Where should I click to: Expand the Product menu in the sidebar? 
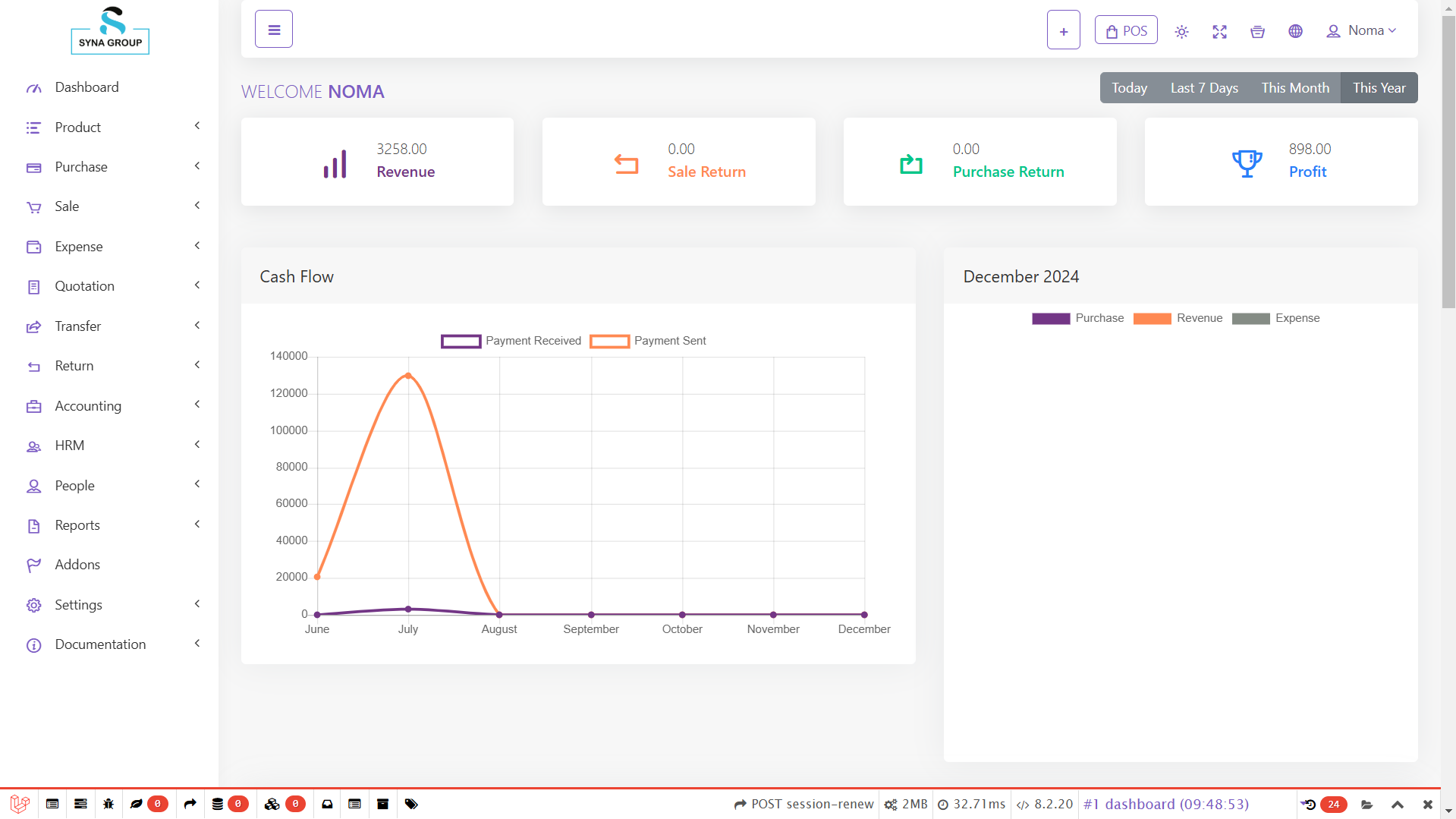click(78, 127)
